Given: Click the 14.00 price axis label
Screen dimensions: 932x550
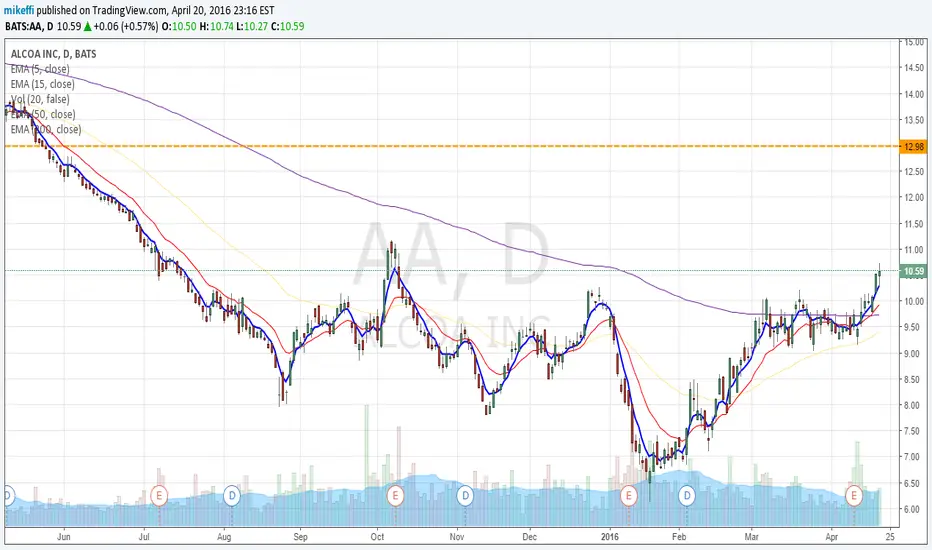Looking at the screenshot, I should tap(914, 94).
